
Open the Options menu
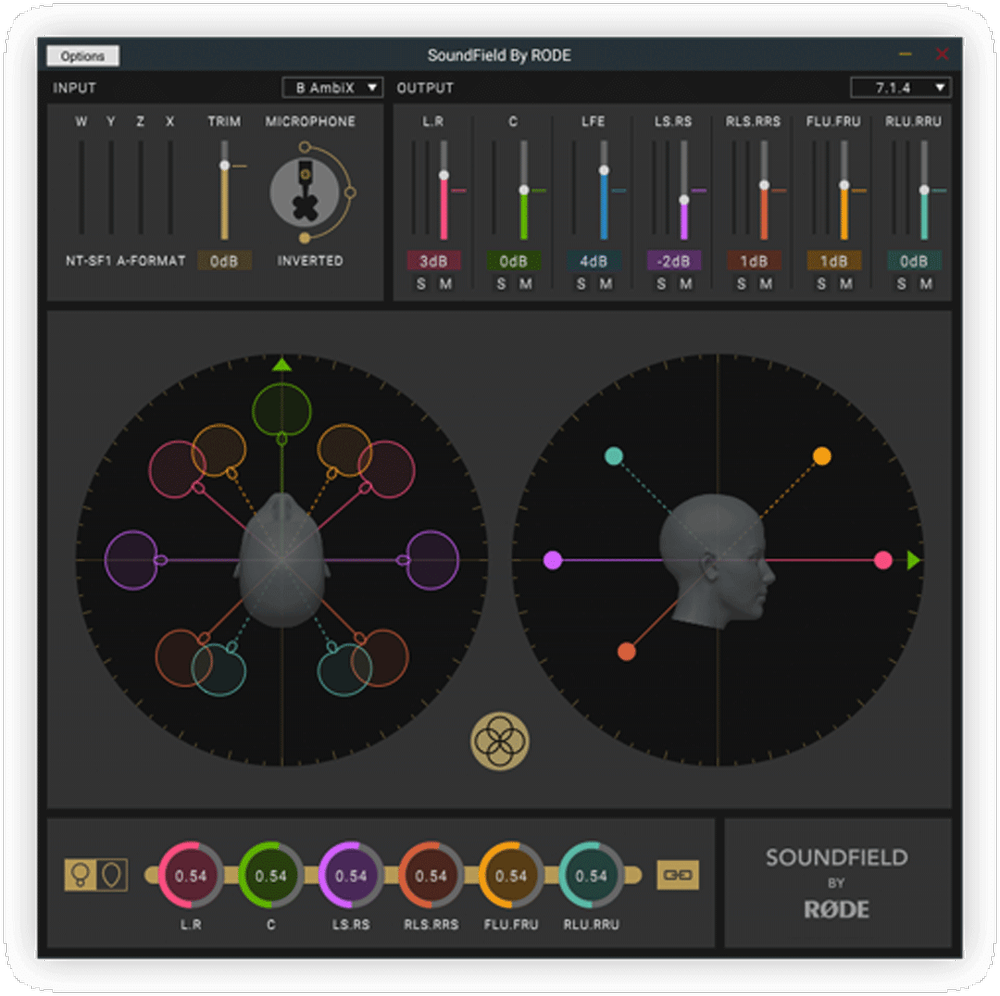(x=82, y=56)
